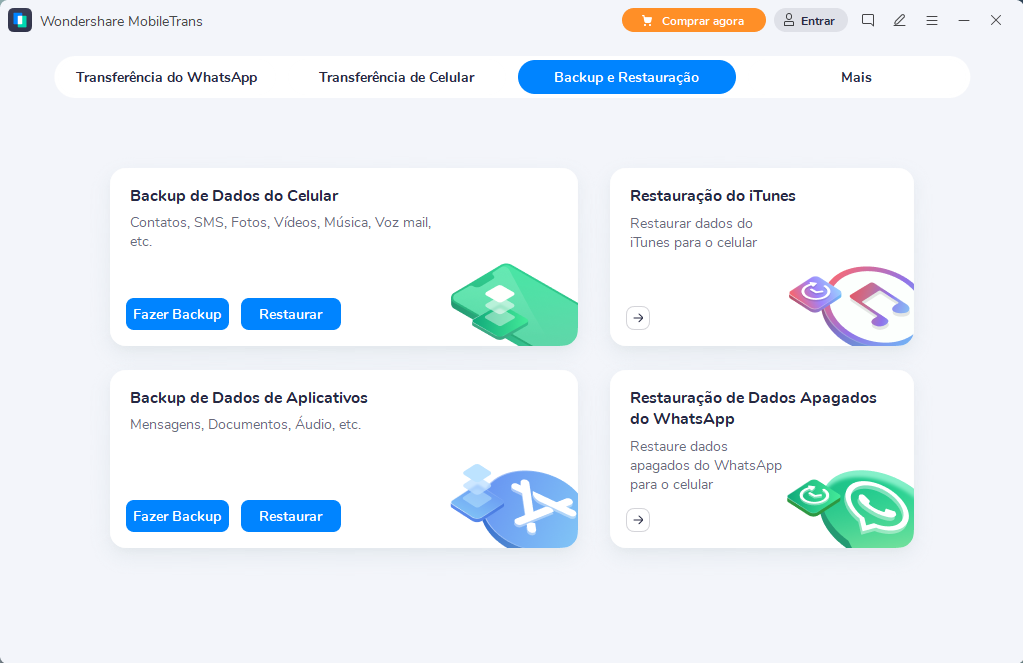1023x663 pixels.
Task: Click the 'Backup de Dados de Aplicativos' heading
Action: coord(249,398)
